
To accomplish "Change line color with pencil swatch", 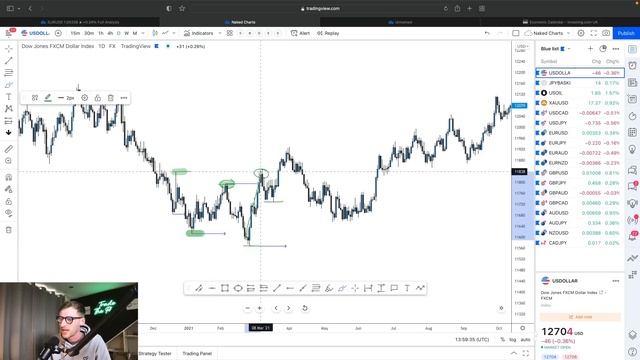I will click(x=48, y=98).
